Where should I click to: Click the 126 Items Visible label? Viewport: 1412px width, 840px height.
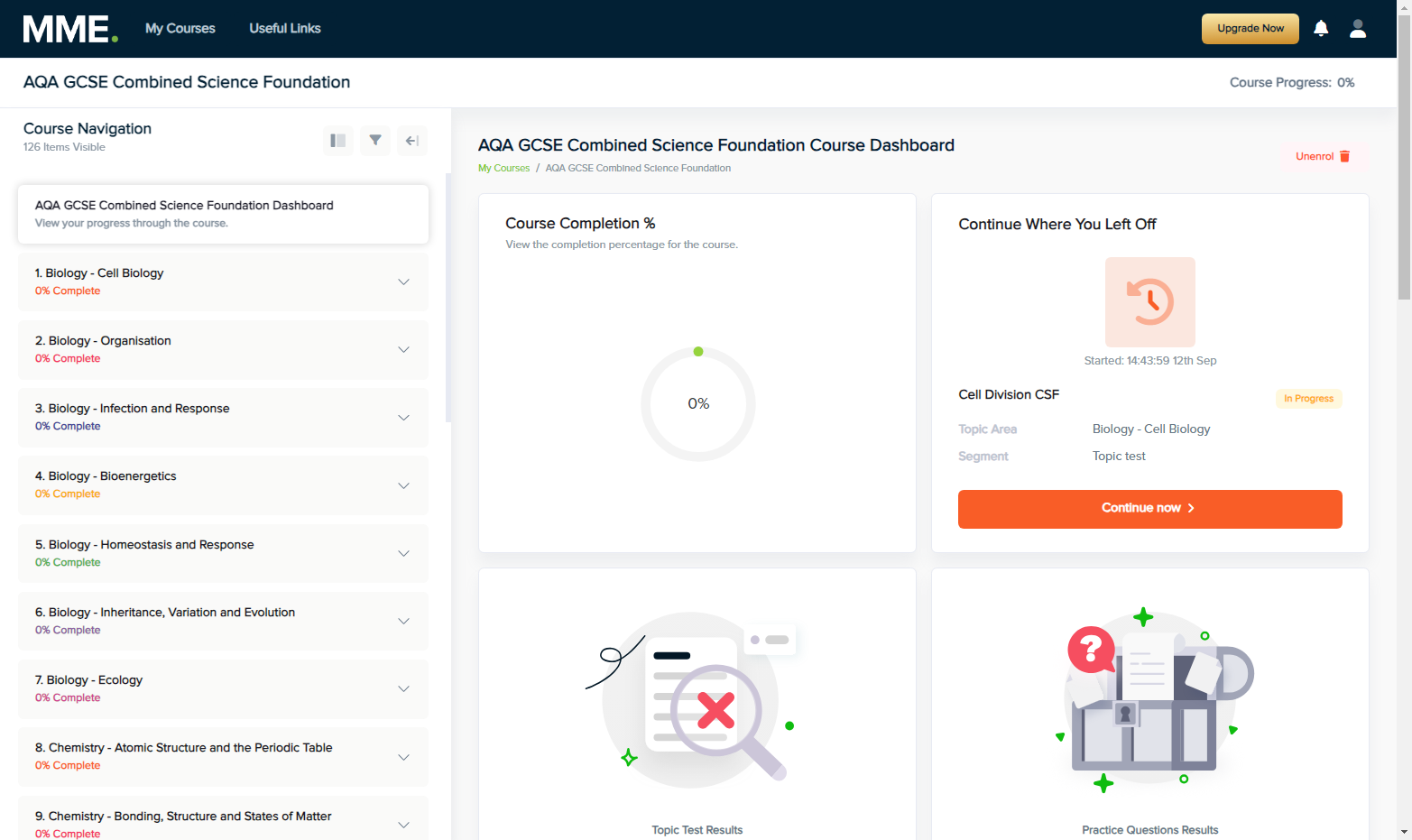pos(64,147)
